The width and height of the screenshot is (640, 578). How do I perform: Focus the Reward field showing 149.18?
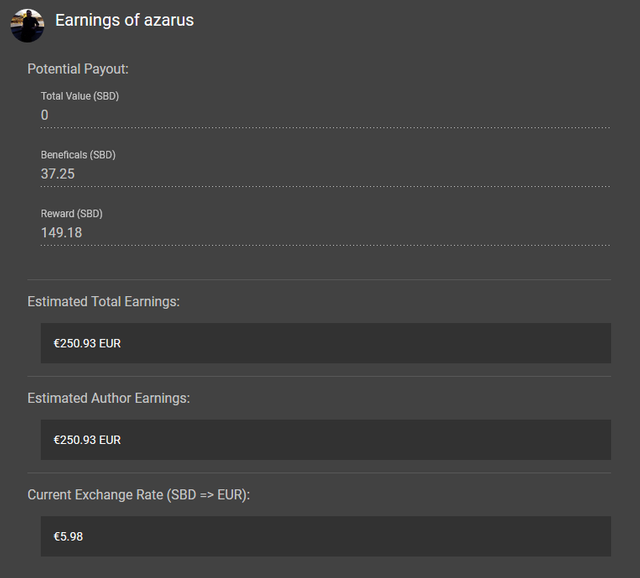325,233
